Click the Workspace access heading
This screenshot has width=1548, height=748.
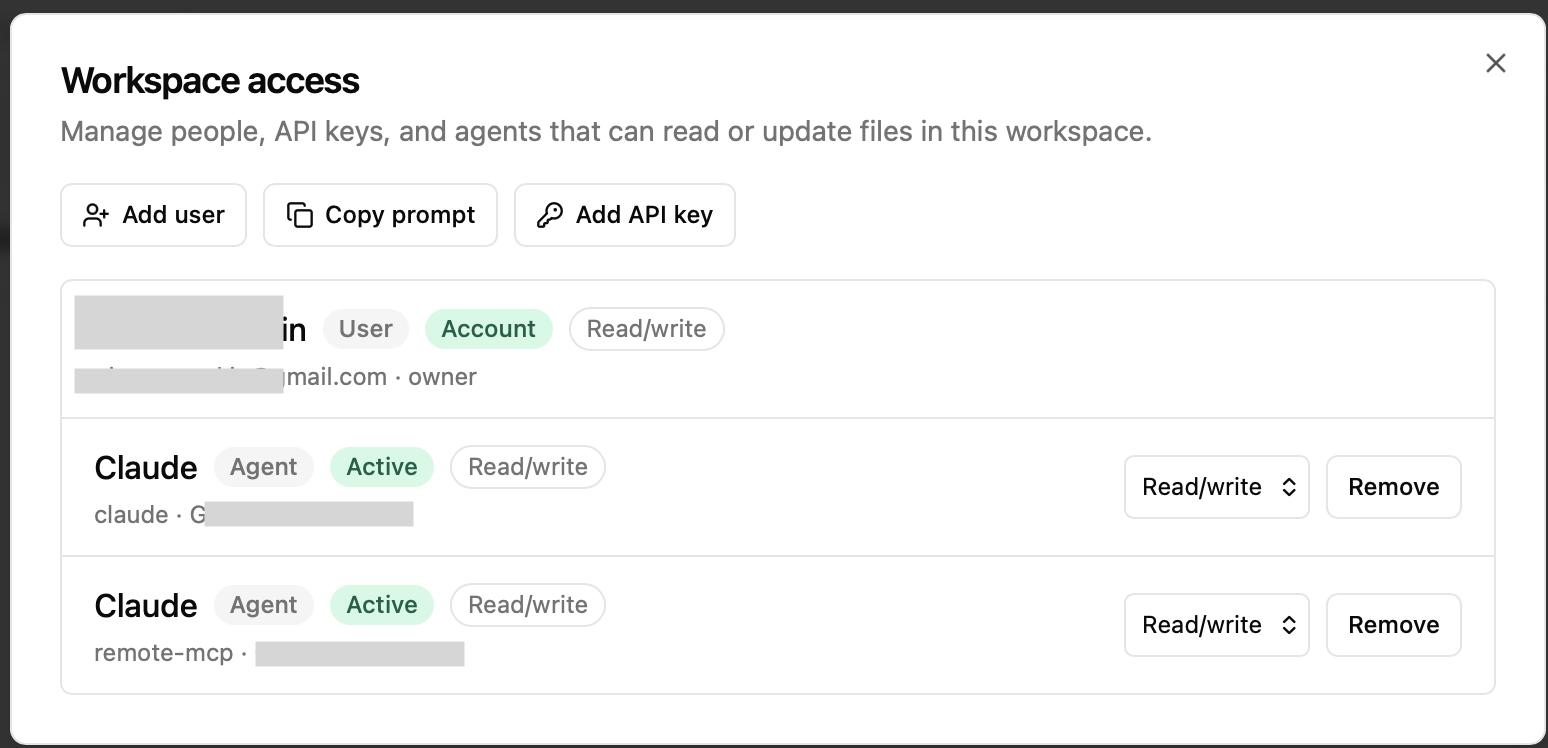210,81
